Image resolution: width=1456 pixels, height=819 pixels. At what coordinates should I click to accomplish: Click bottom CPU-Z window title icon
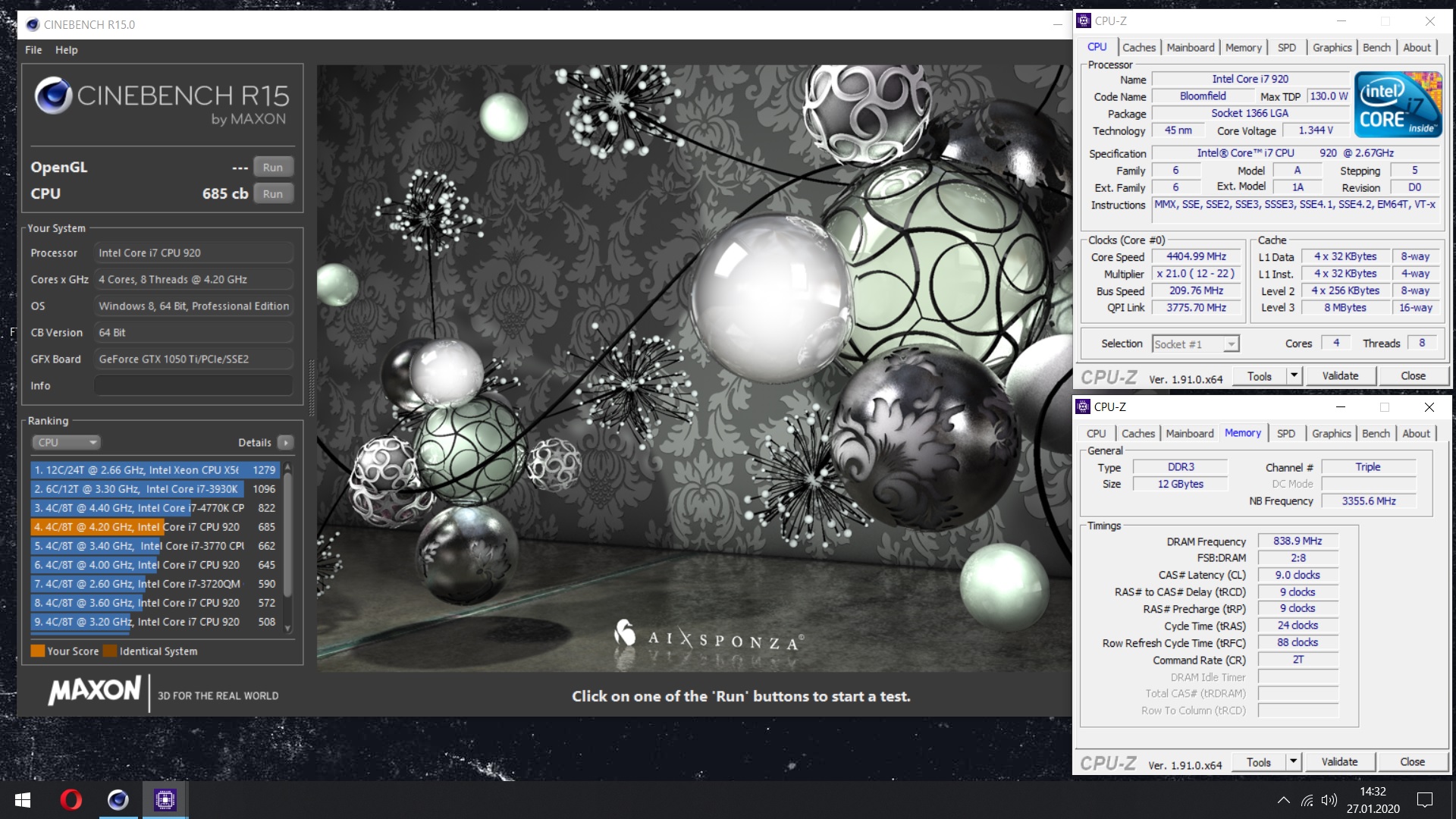(x=1083, y=406)
